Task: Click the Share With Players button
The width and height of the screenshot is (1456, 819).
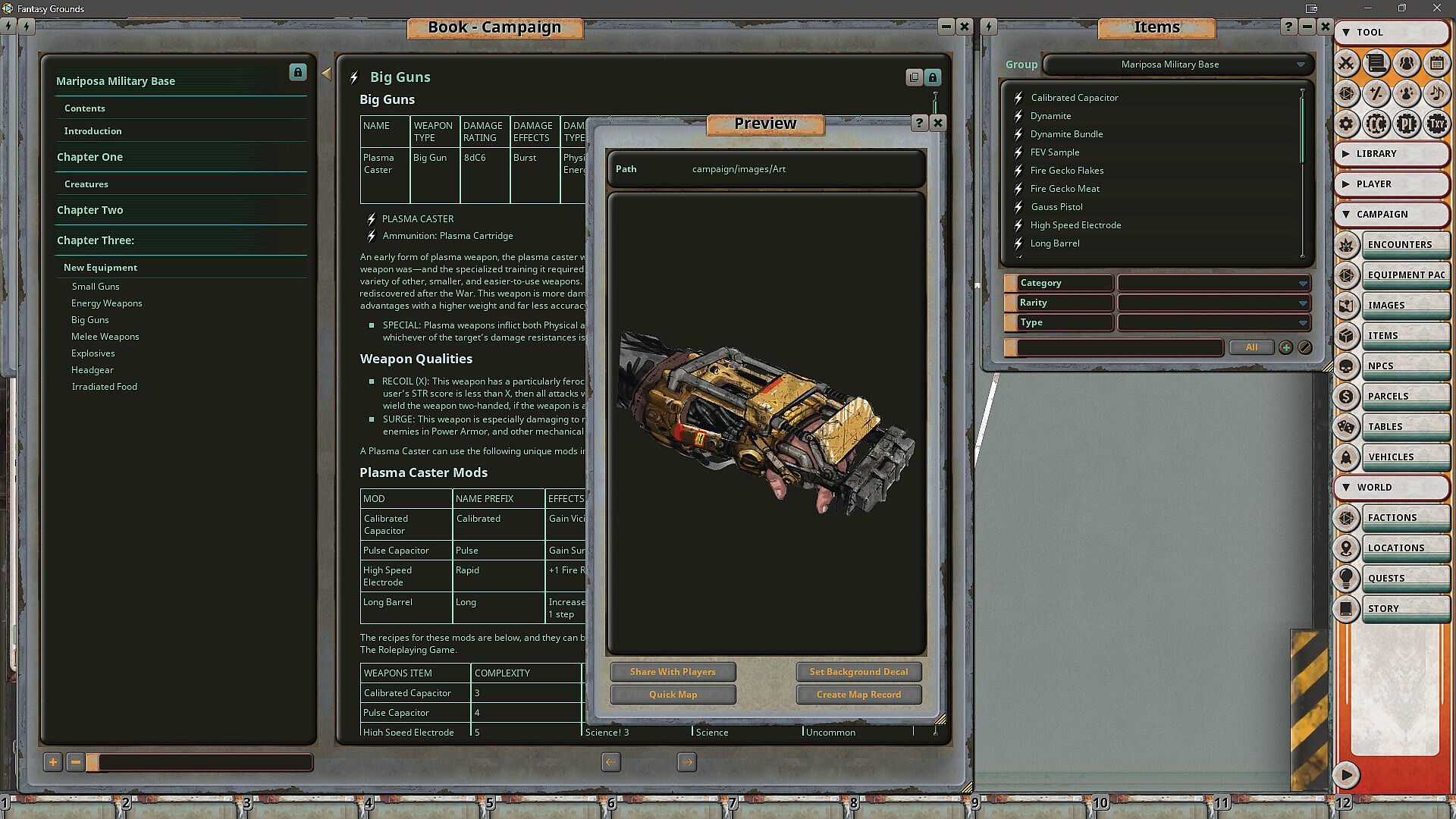Action: pos(673,672)
